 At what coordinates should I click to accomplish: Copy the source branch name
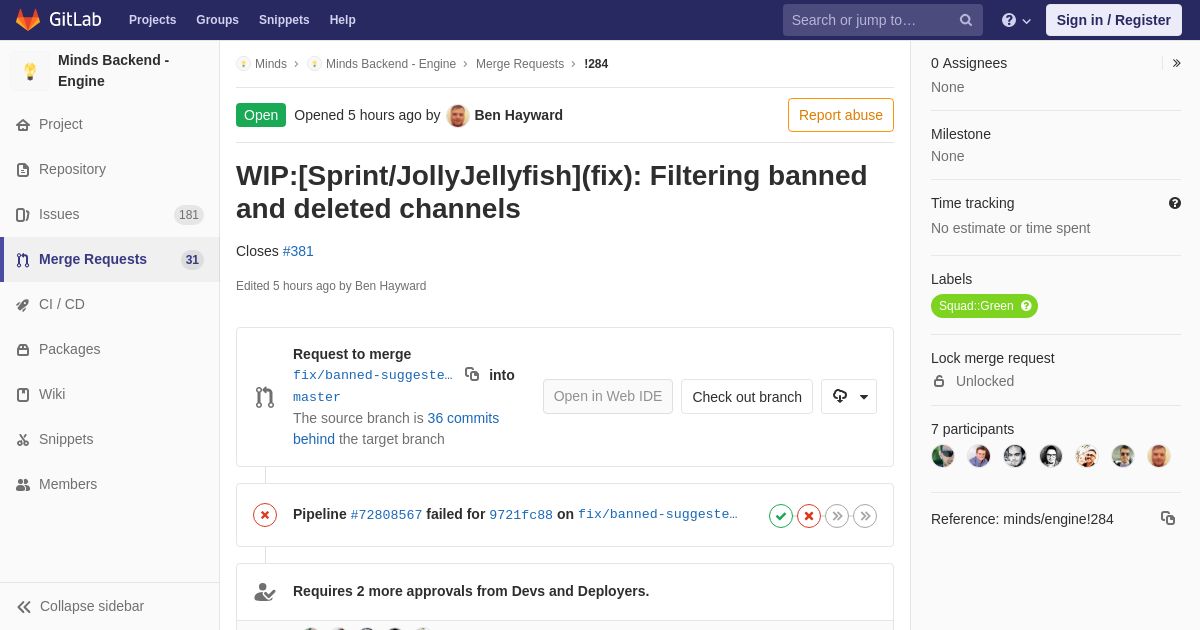[x=472, y=374]
